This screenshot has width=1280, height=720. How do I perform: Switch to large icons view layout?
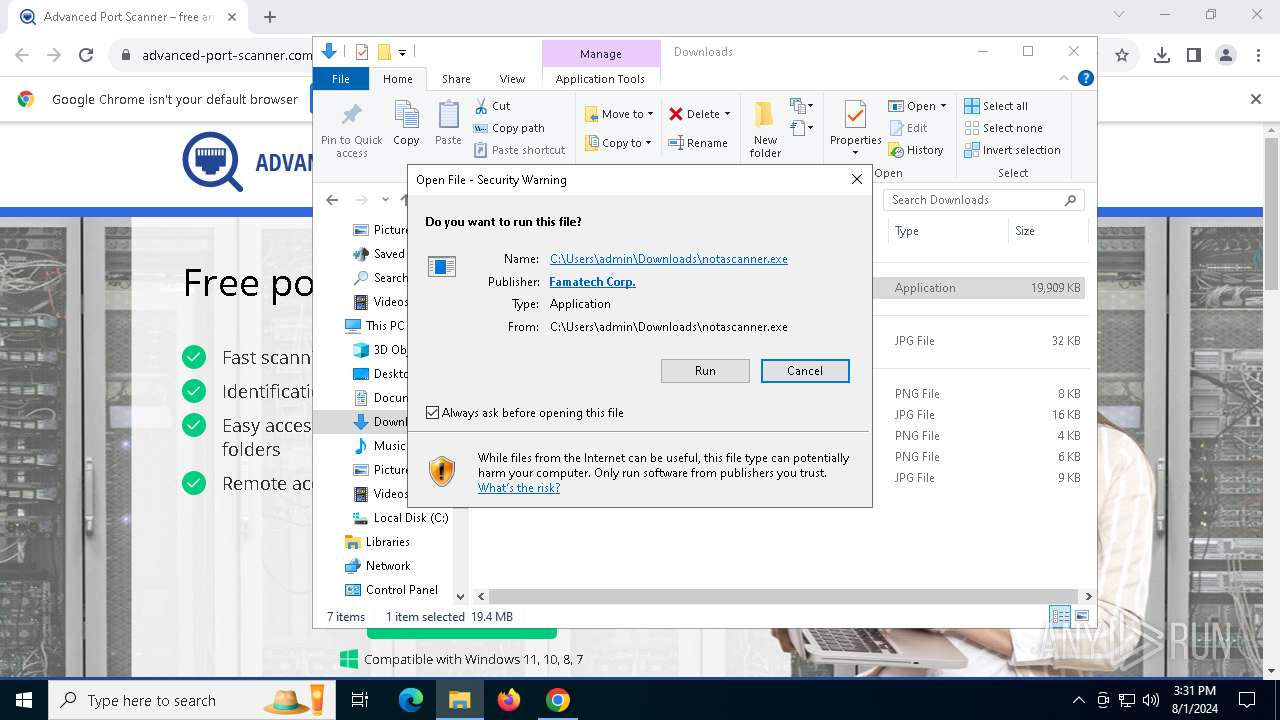point(1080,616)
